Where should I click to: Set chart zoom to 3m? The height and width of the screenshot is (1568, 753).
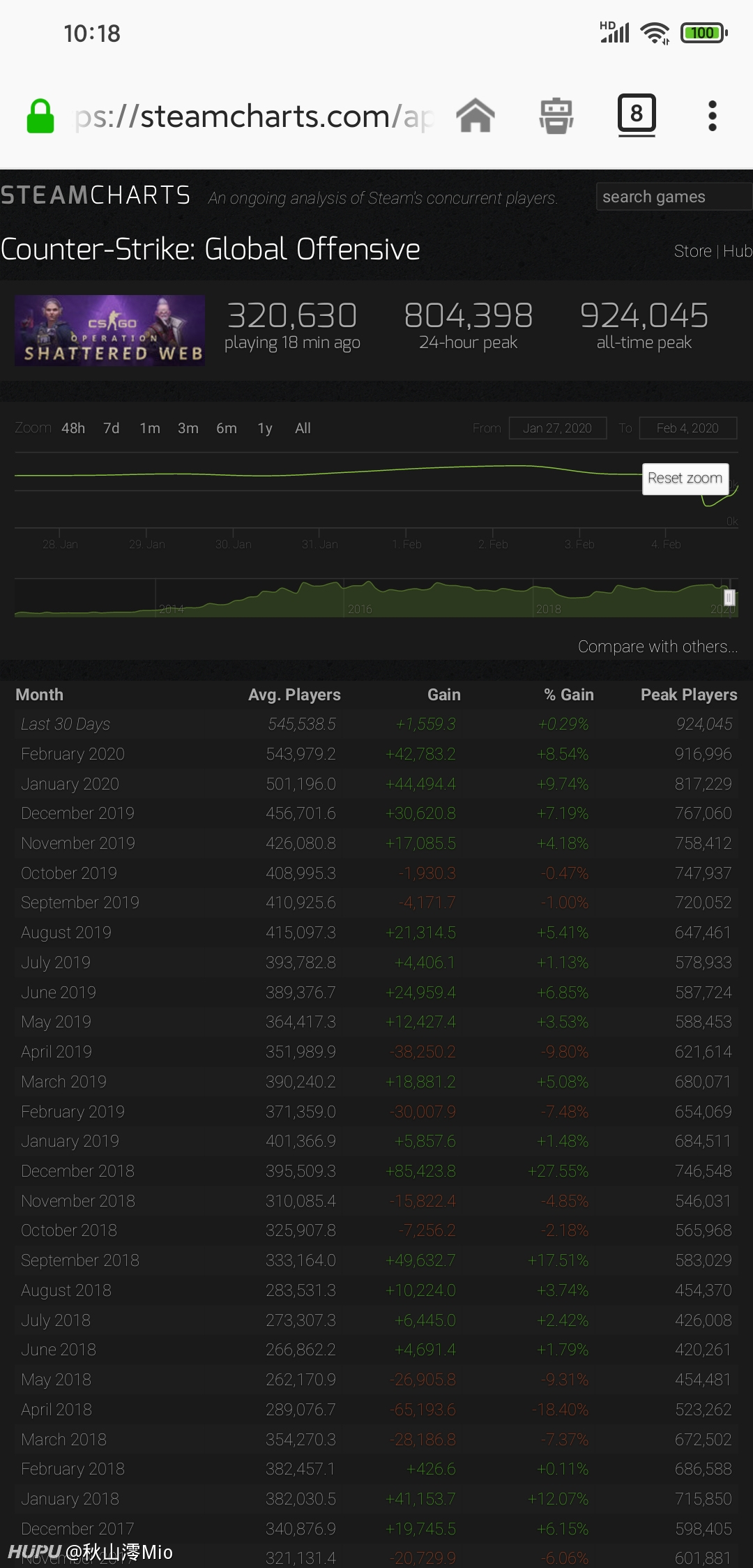click(x=188, y=428)
